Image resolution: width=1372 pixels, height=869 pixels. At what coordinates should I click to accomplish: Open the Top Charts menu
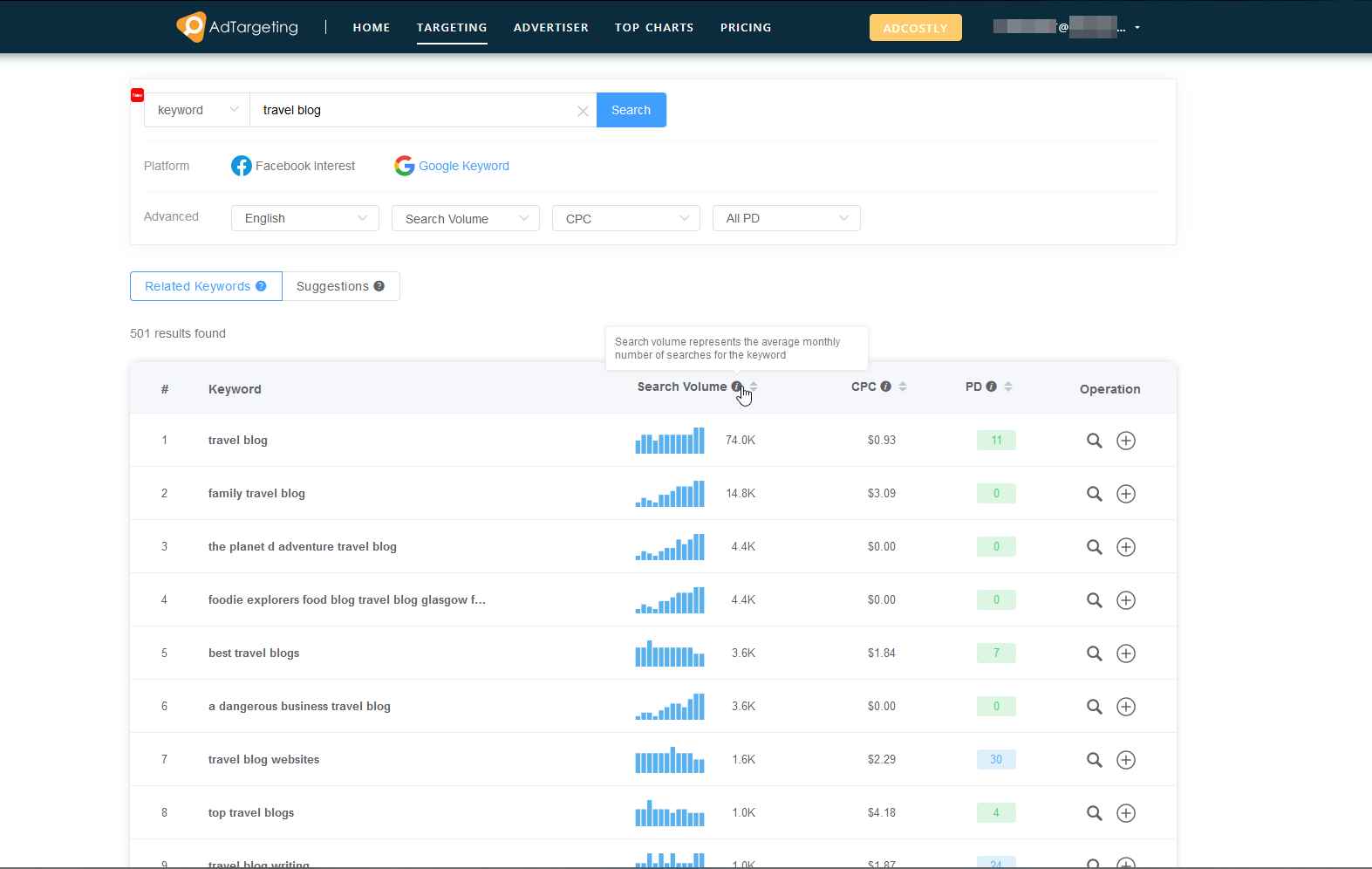click(653, 28)
